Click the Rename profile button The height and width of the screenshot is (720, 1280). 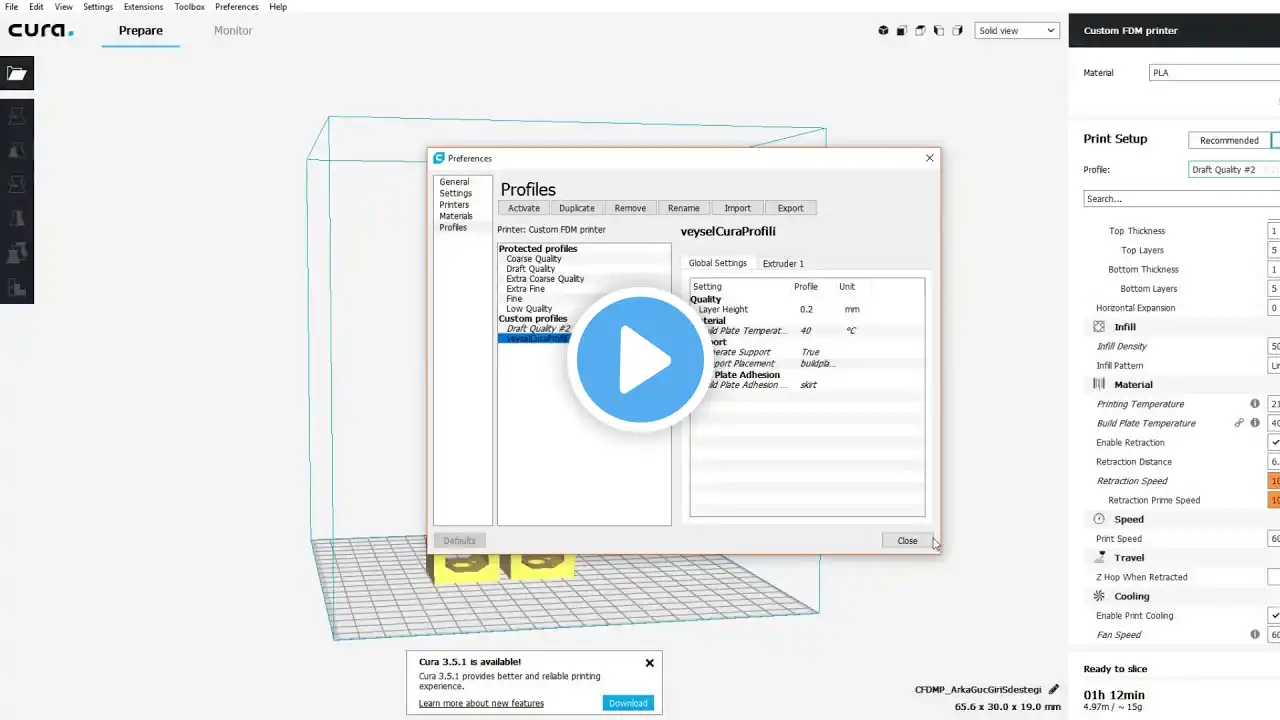[x=684, y=208]
